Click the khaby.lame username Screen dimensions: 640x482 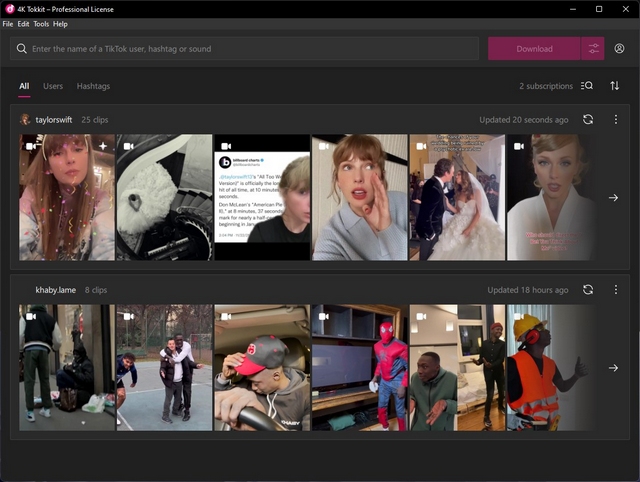pos(56,290)
